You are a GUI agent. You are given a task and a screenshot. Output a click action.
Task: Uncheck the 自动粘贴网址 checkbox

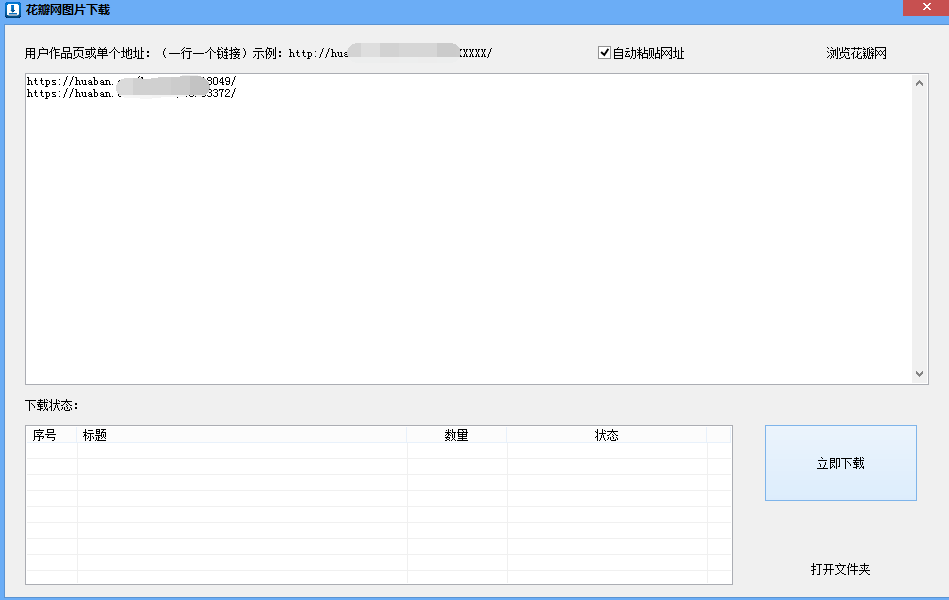(x=604, y=53)
